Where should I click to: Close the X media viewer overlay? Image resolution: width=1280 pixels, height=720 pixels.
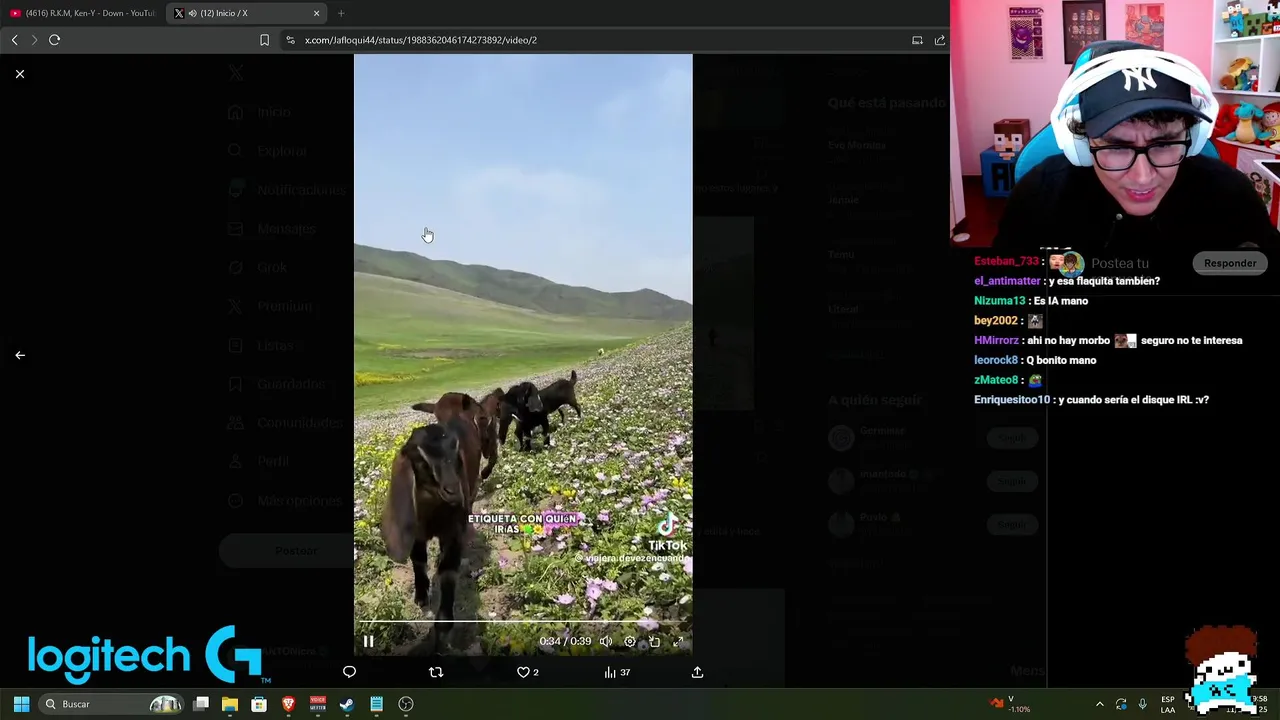tap(20, 74)
